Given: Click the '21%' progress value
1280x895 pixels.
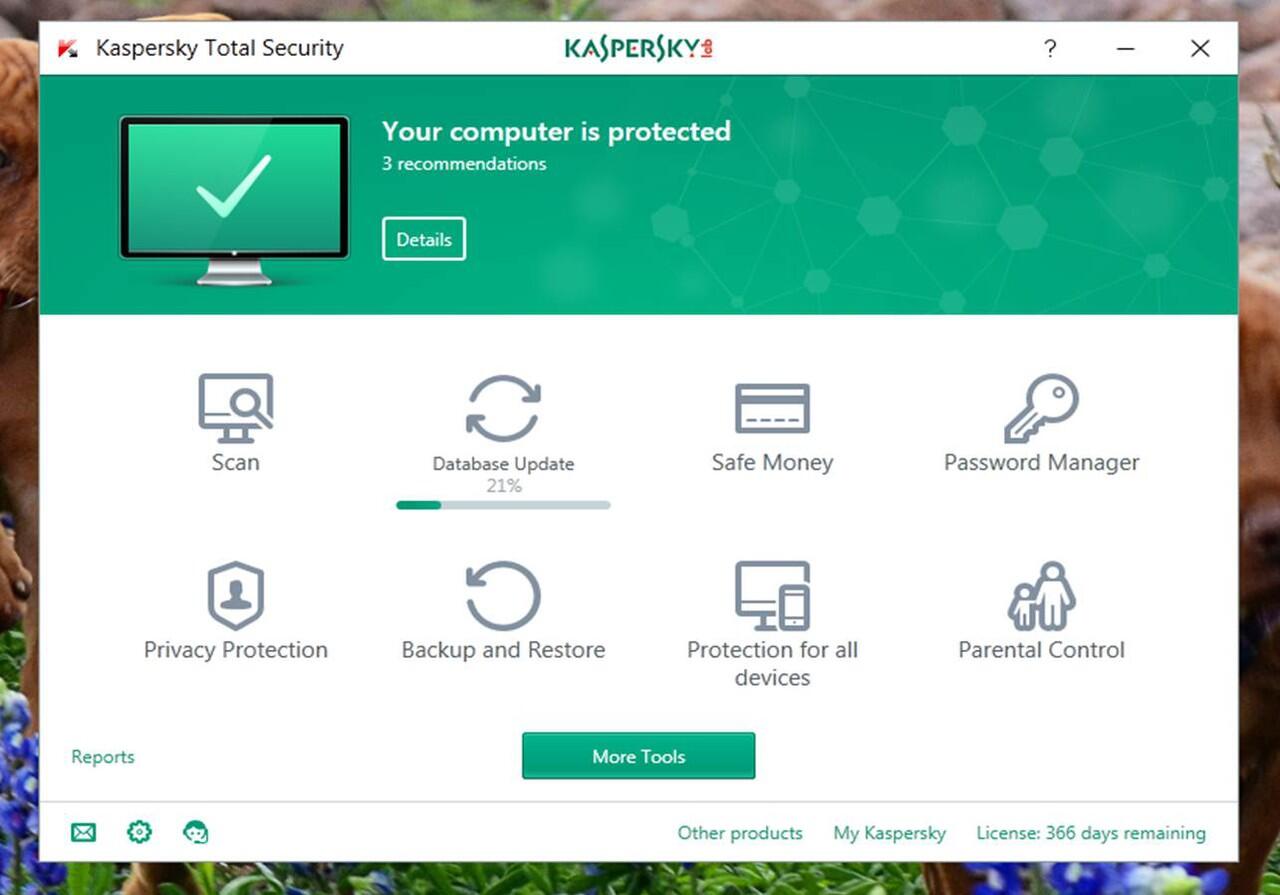Looking at the screenshot, I should 503,486.
